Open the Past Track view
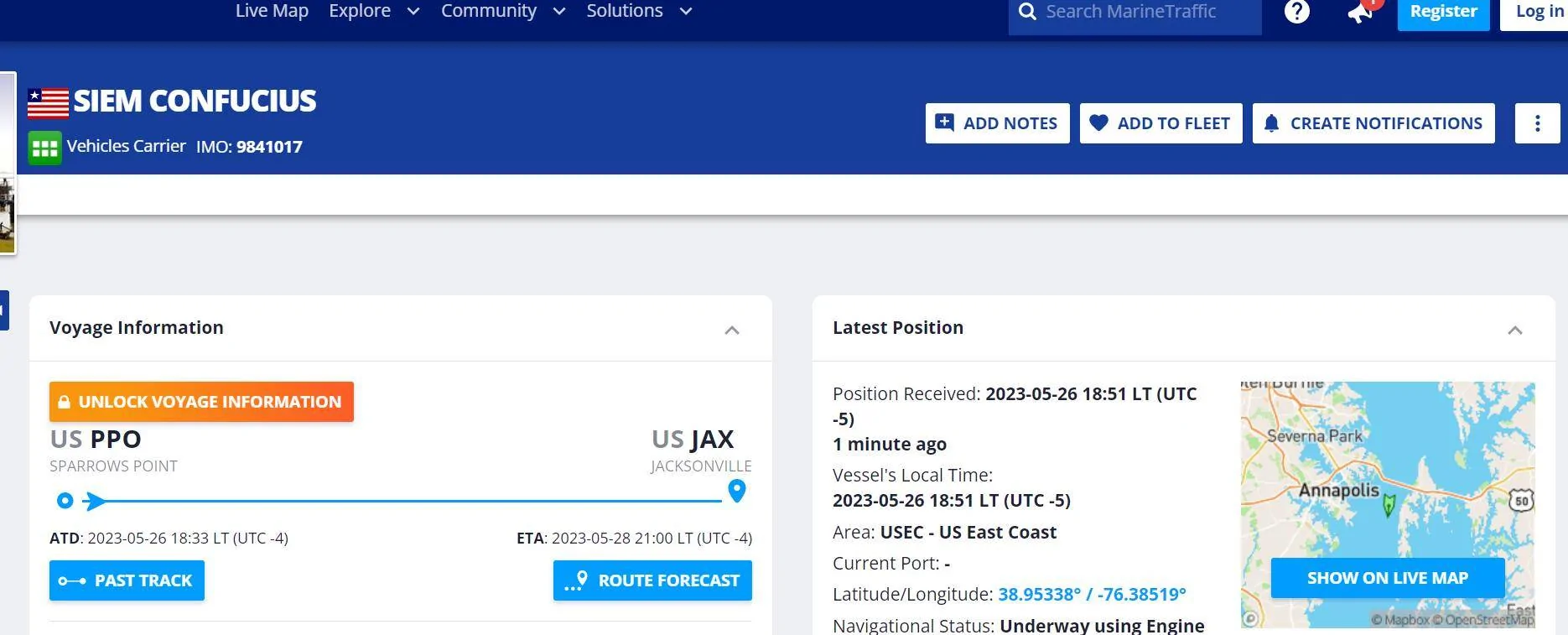 (x=127, y=580)
